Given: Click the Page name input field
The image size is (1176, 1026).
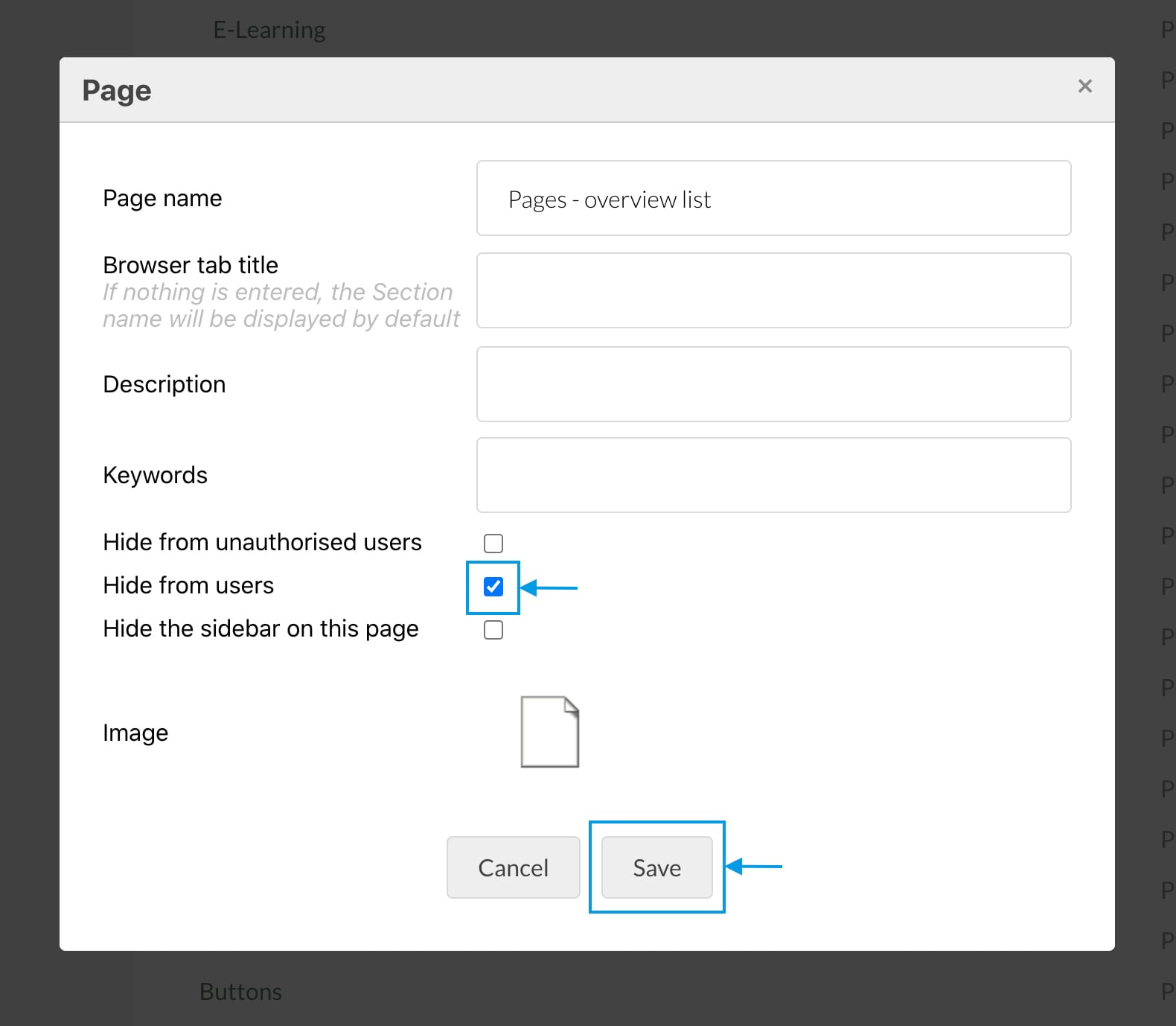Looking at the screenshot, I should 773,198.
